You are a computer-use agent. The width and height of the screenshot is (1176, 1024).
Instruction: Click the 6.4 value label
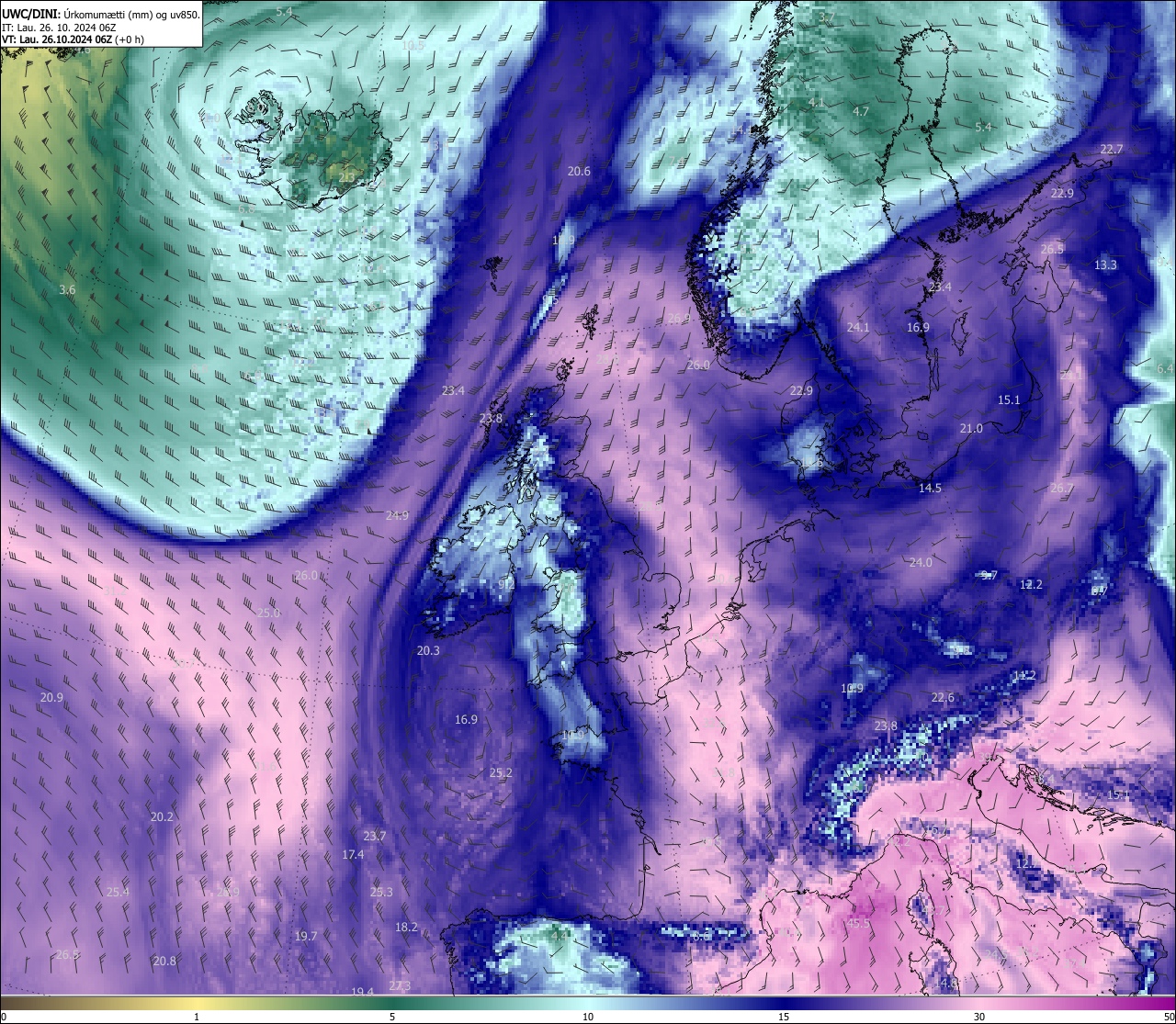tap(1165, 369)
